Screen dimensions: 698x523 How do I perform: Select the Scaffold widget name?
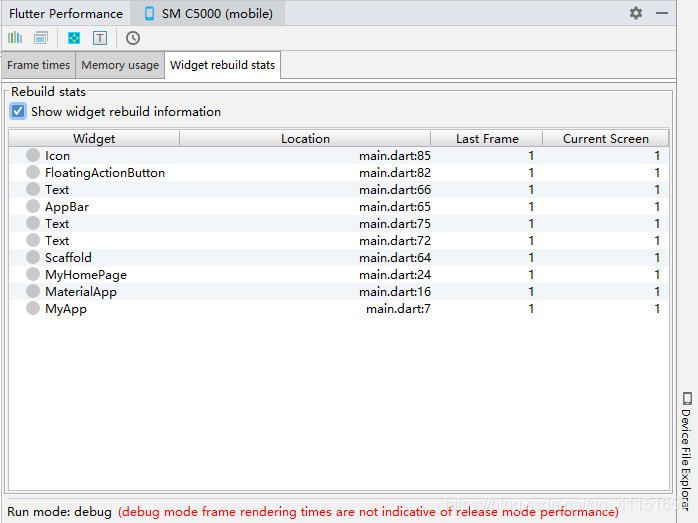pos(68,257)
